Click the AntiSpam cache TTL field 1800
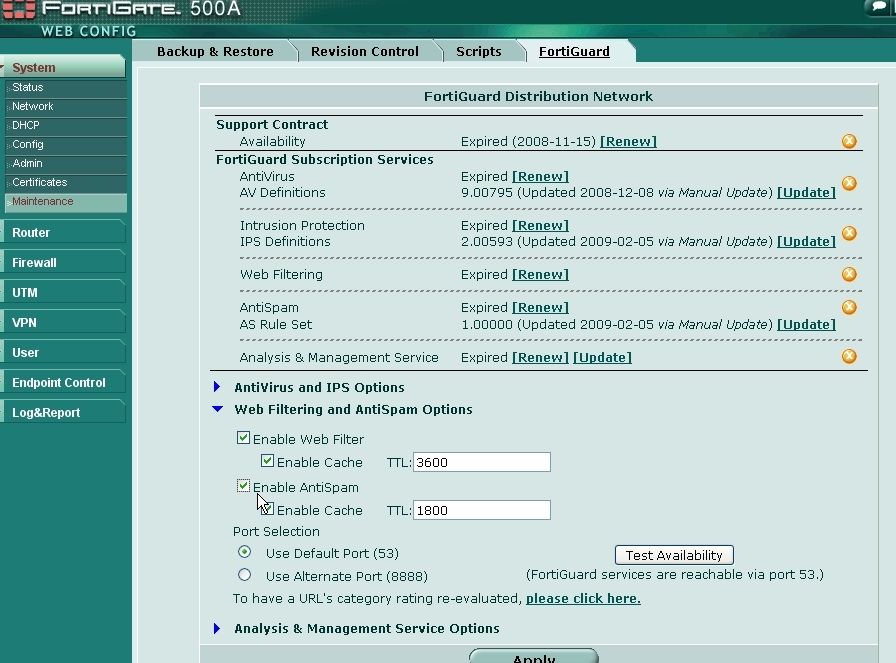896x663 pixels. pos(482,510)
